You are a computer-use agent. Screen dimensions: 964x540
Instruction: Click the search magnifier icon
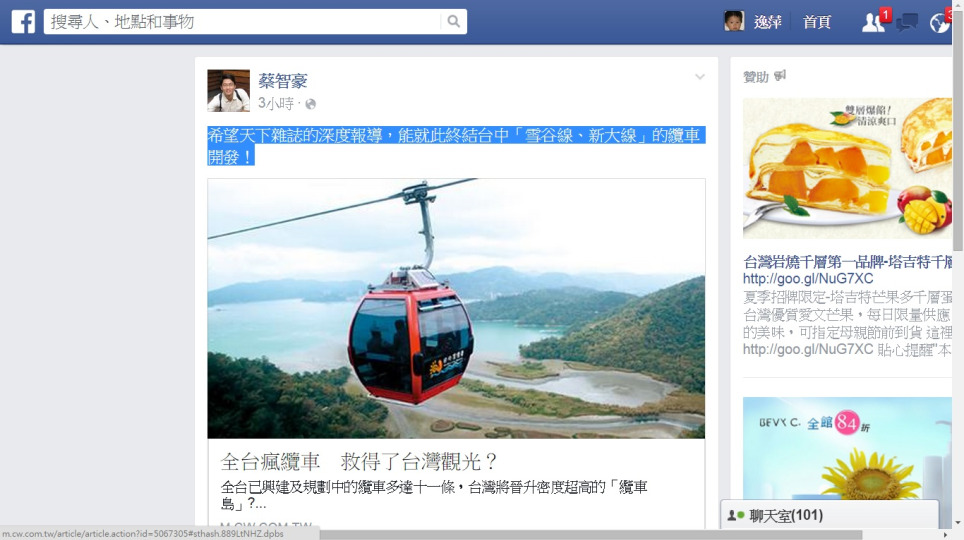tap(454, 22)
